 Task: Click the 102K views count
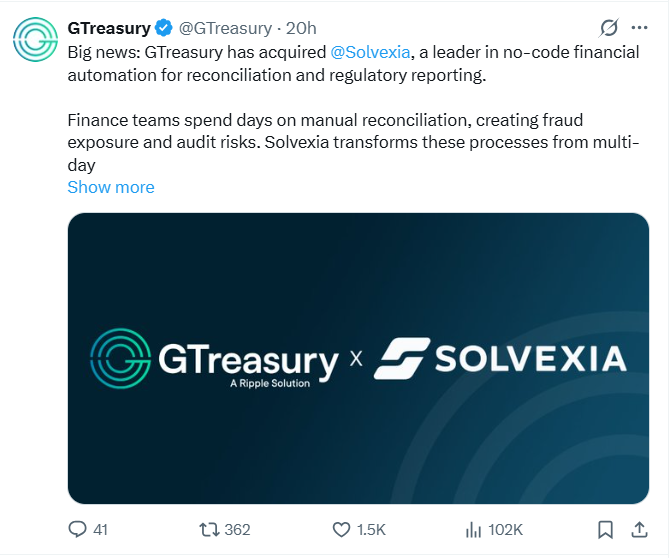pos(505,529)
